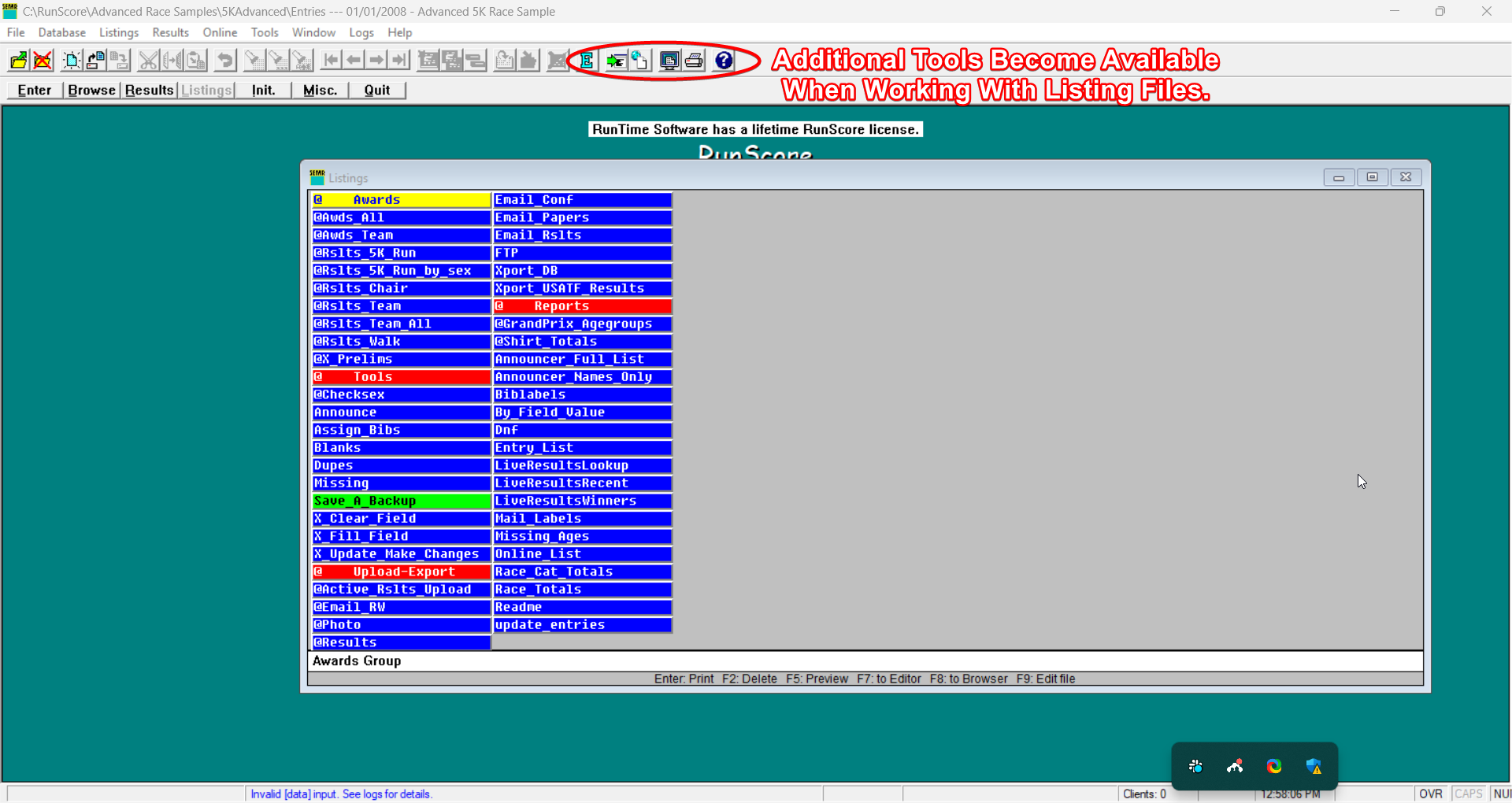Click the previous record arrow icon
The width and height of the screenshot is (1512, 803).
pyautogui.click(x=354, y=60)
